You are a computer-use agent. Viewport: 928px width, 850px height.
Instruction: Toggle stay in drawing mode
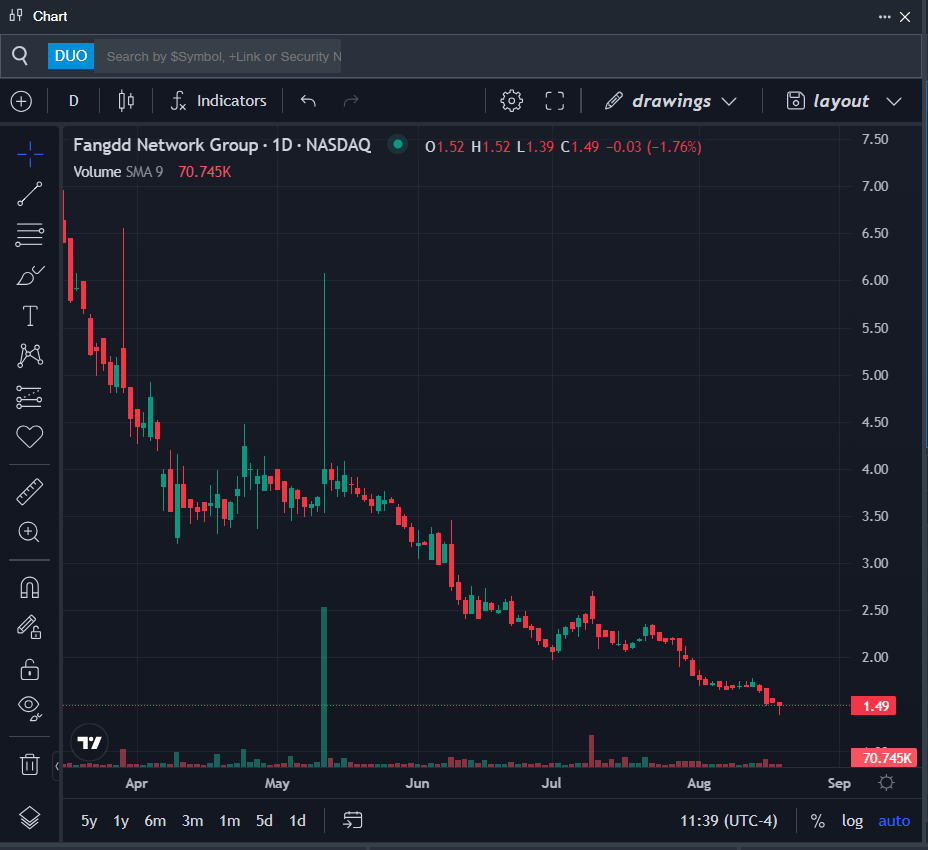[30, 627]
